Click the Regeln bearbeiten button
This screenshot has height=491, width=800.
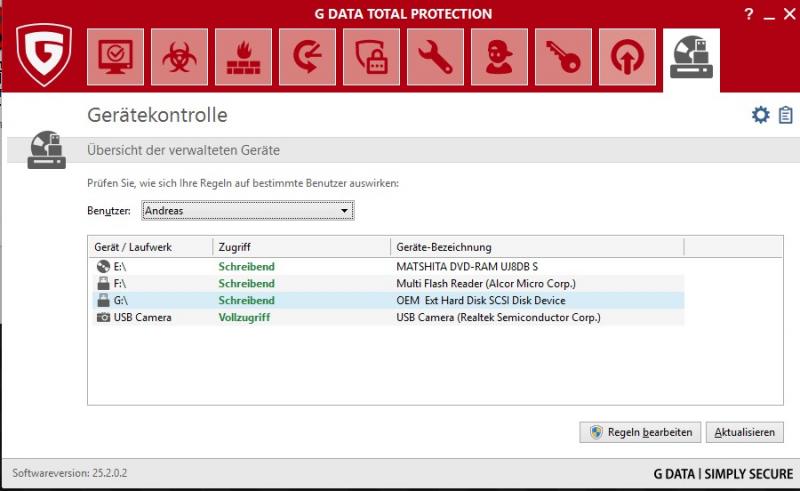pyautogui.click(x=640, y=432)
